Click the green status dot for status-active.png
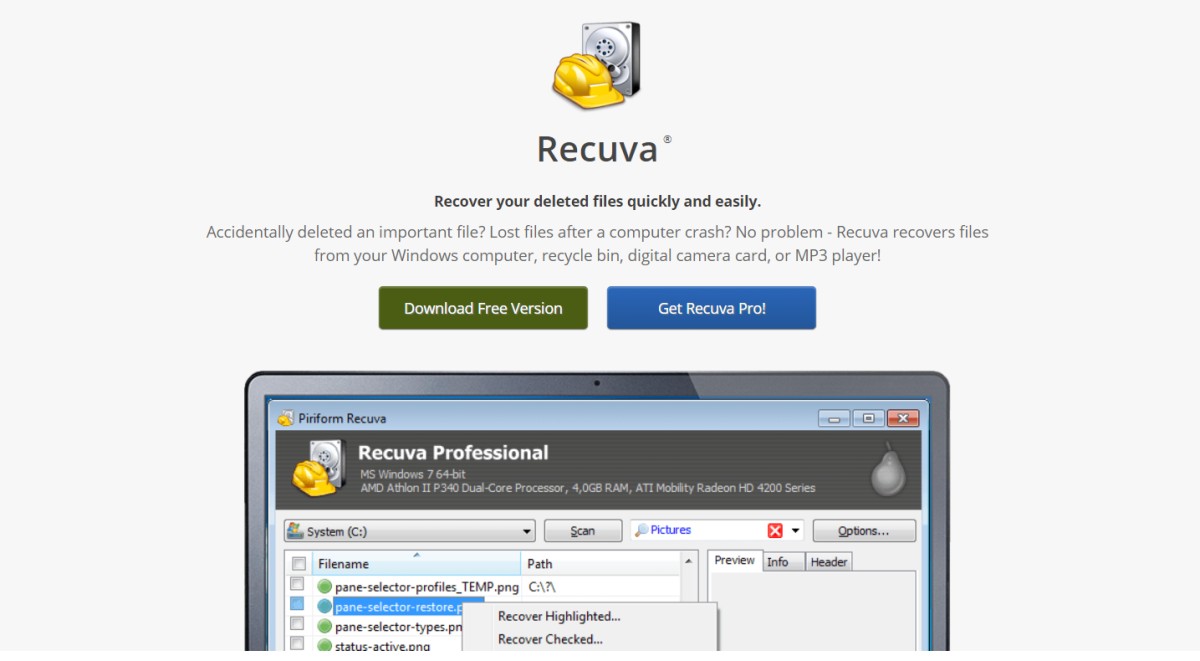The image size is (1200, 661). click(x=324, y=646)
